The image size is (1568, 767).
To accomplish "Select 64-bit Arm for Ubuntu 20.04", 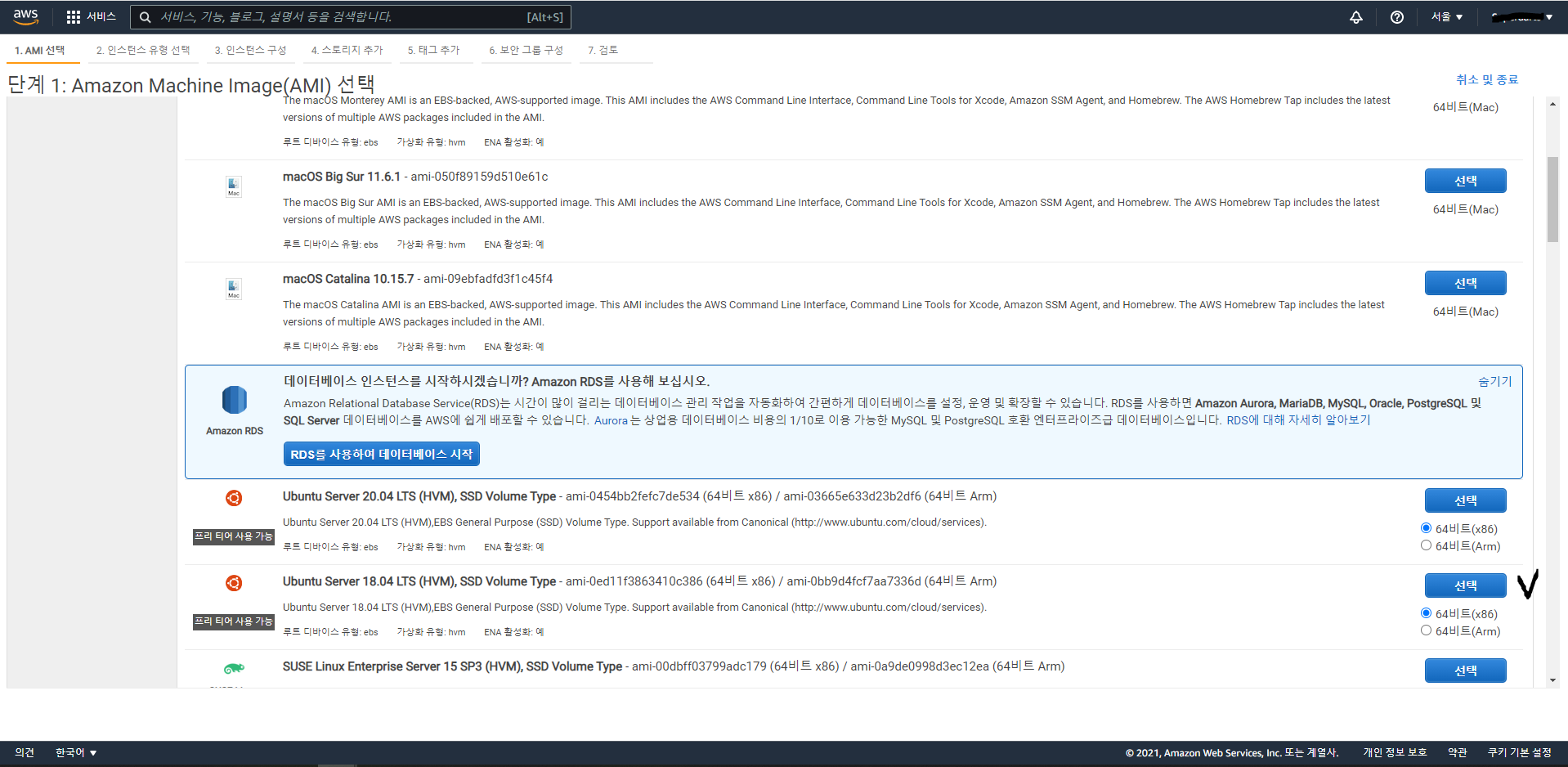I will point(1426,545).
